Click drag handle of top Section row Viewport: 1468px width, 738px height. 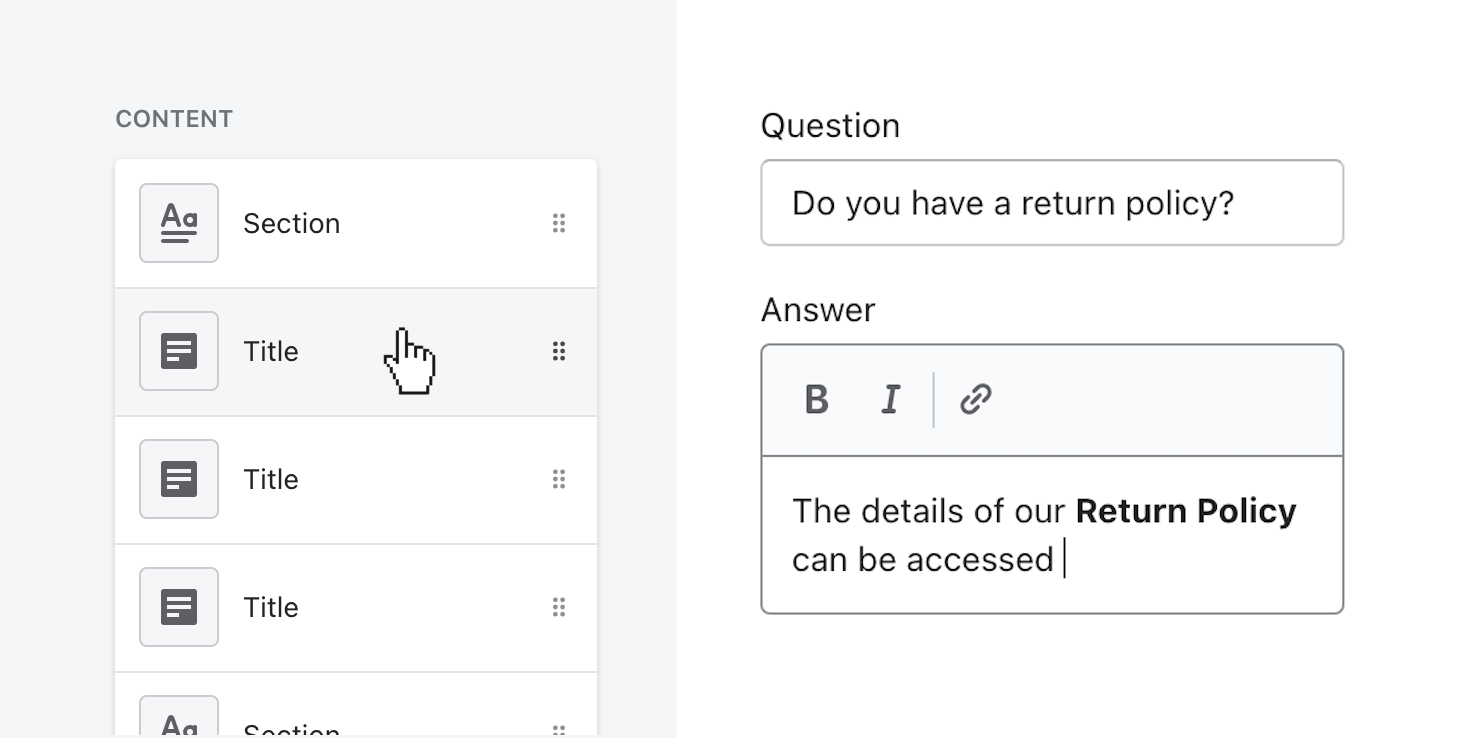click(559, 223)
